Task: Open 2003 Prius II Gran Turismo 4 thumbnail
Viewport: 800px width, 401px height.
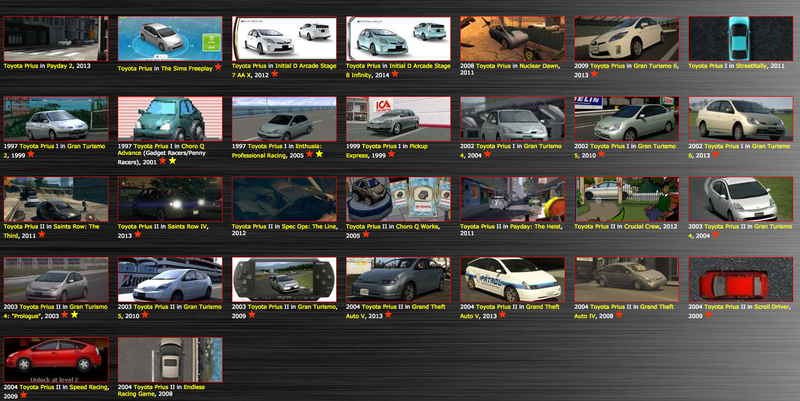Action: coord(741,199)
